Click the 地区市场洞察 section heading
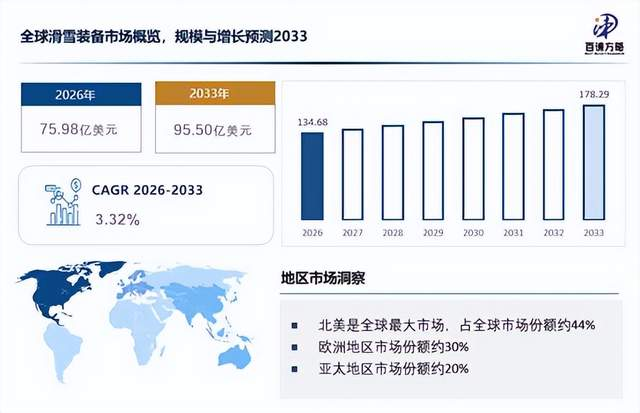Screen dimensions: 640x413 (x=323, y=278)
